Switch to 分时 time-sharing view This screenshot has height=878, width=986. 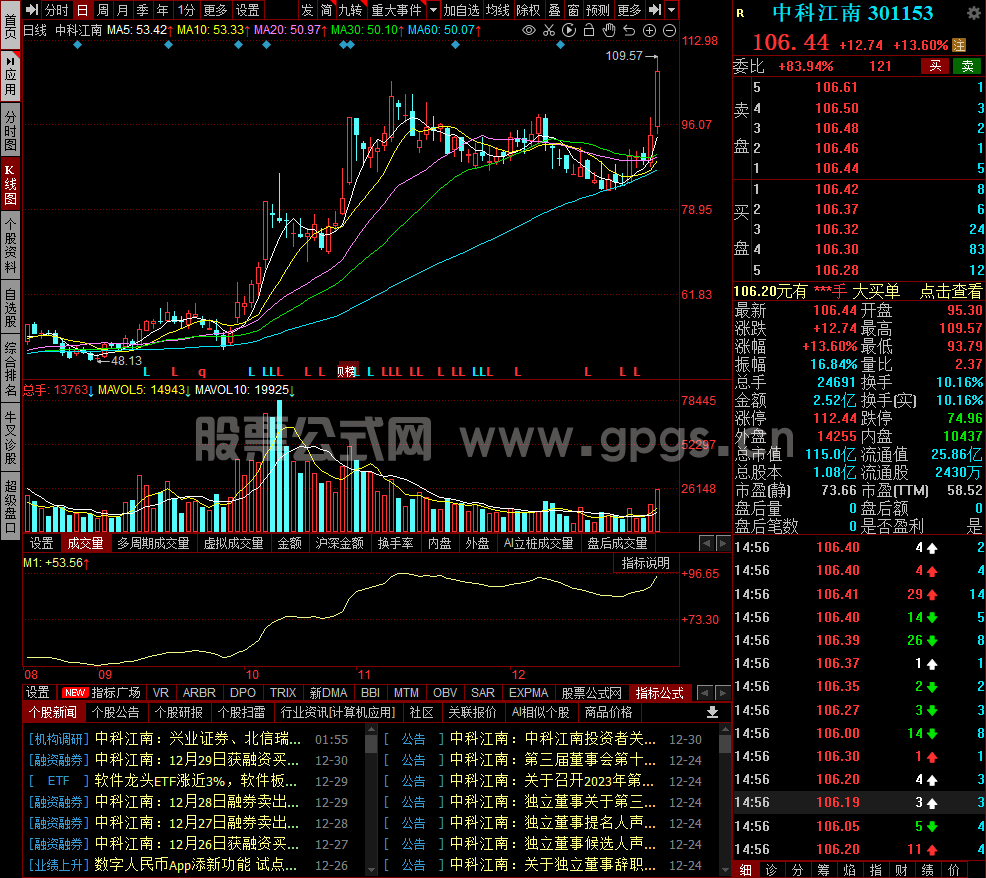[57, 10]
